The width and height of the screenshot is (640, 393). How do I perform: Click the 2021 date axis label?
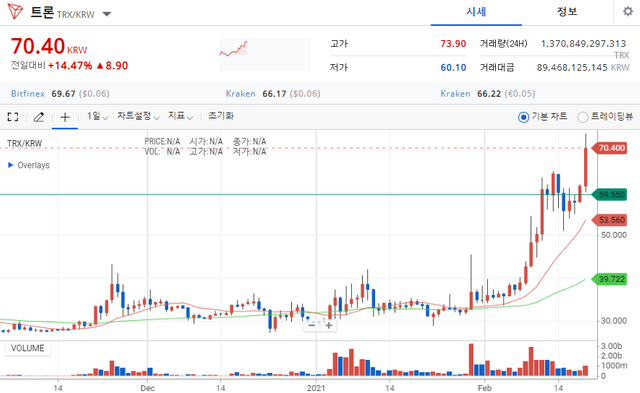point(316,388)
